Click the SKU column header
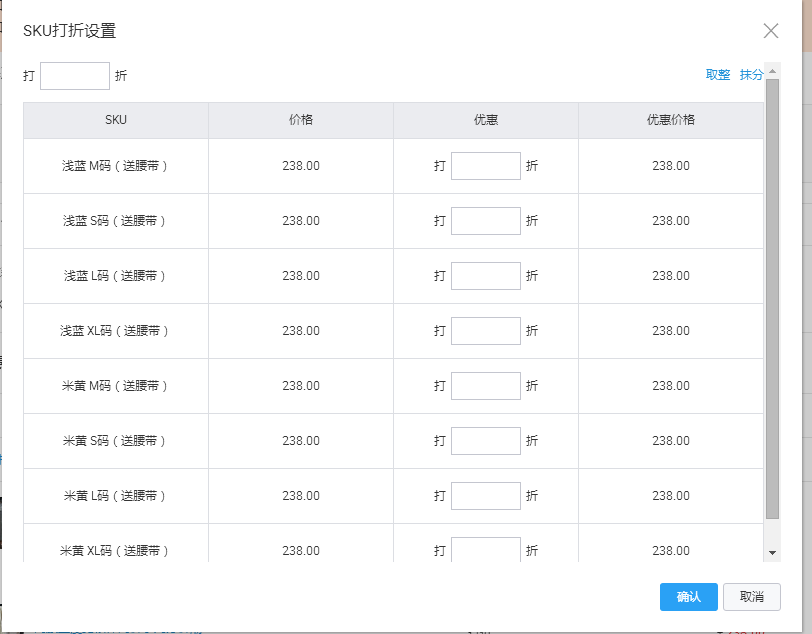This screenshot has height=634, width=812. [116, 120]
